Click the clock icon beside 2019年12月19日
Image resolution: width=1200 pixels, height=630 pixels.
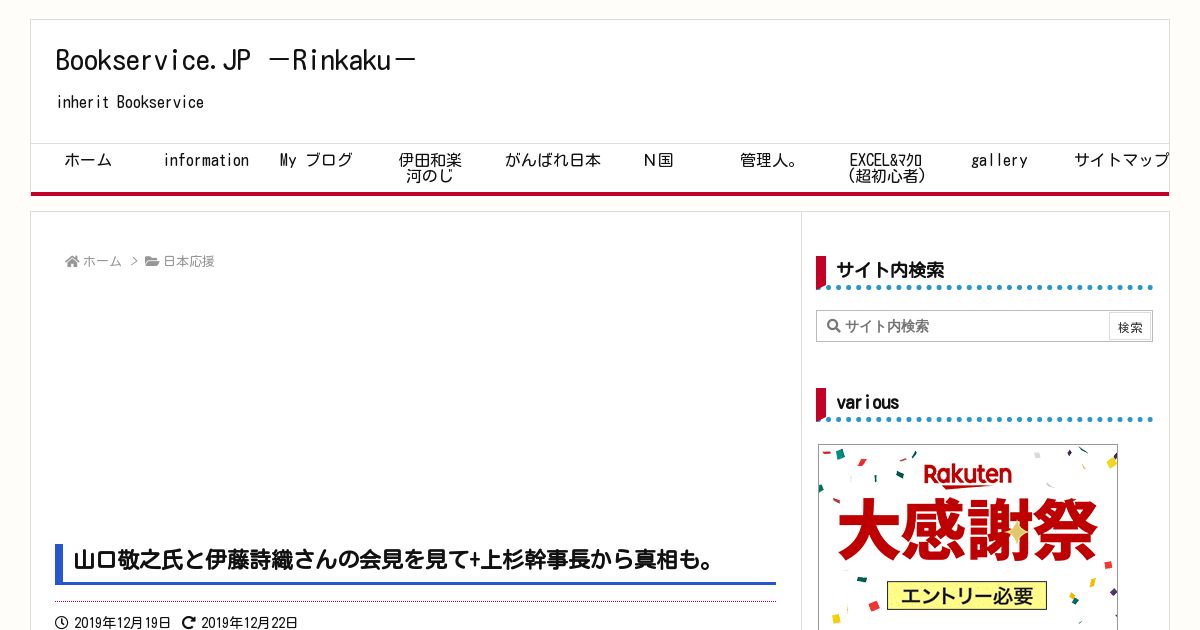[x=62, y=623]
